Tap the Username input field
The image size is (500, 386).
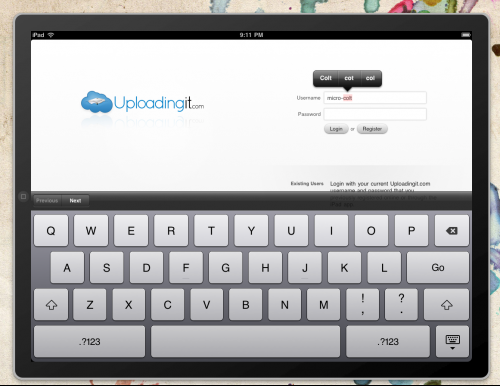(375, 98)
